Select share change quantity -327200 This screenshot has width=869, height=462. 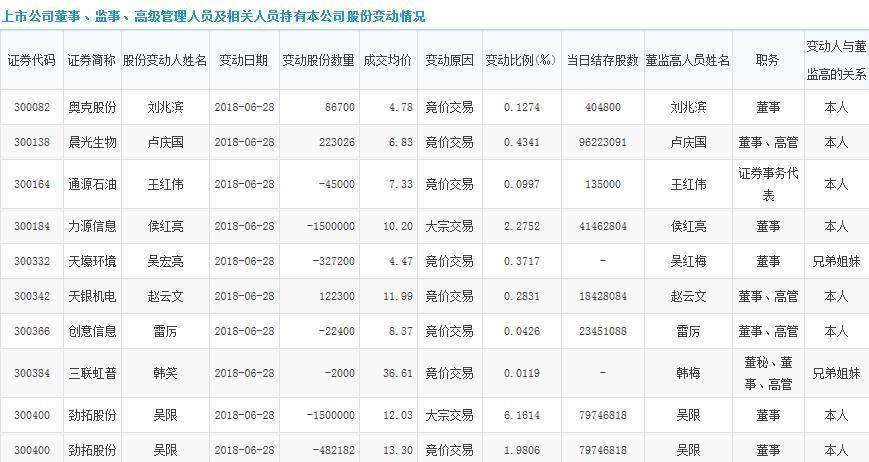click(x=334, y=261)
